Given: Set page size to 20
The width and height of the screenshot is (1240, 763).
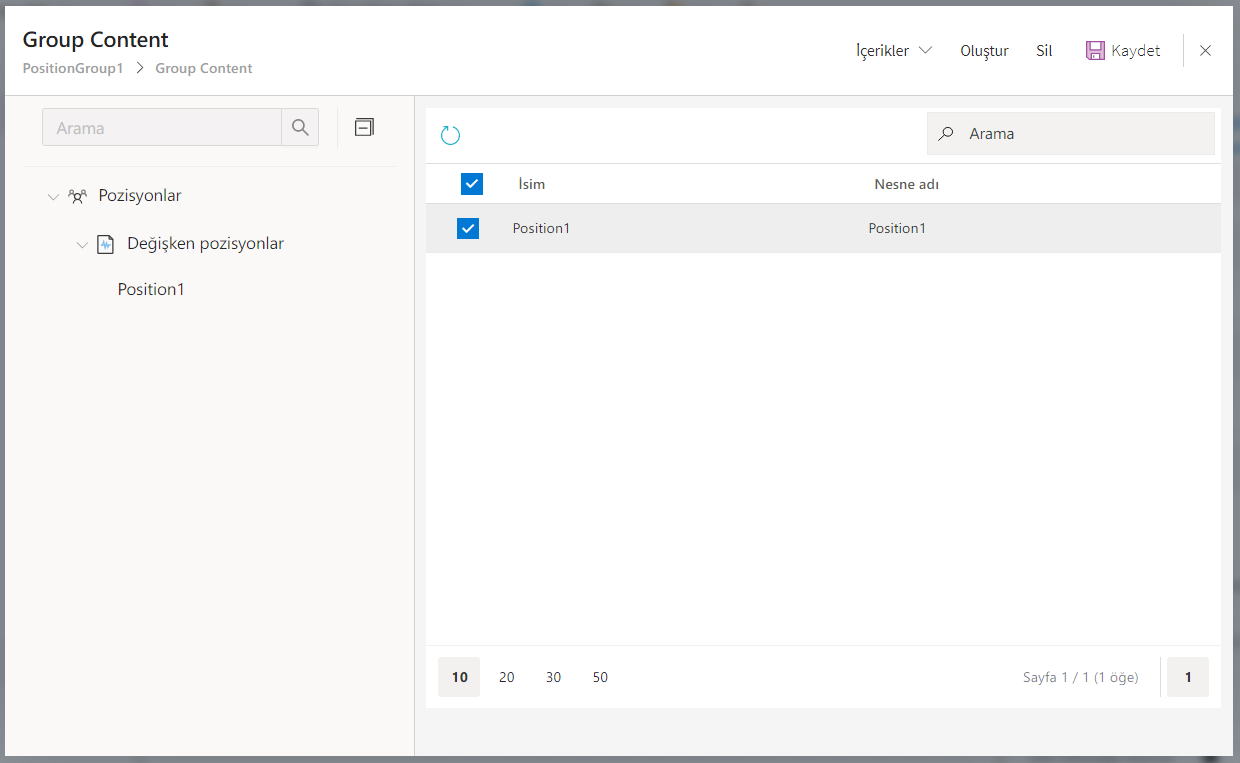Looking at the screenshot, I should point(507,677).
